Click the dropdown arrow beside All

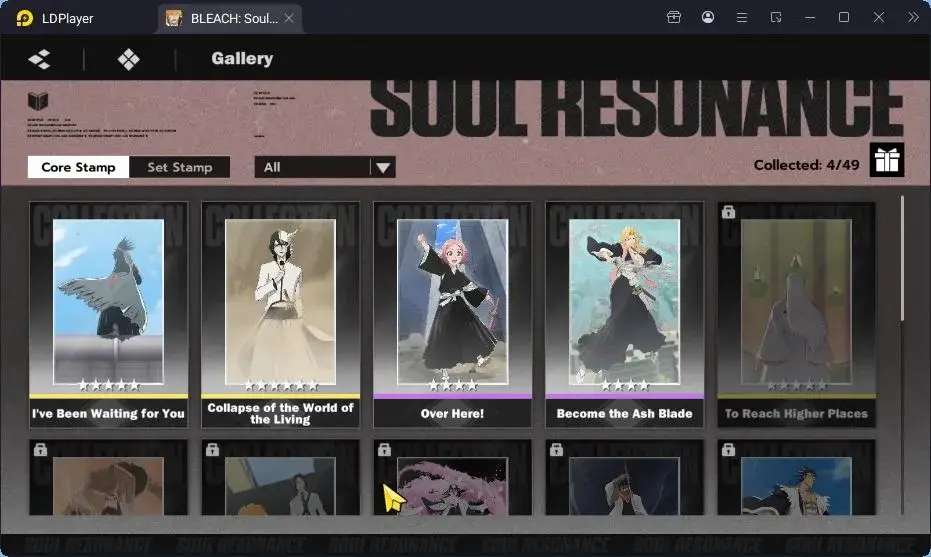tap(383, 167)
